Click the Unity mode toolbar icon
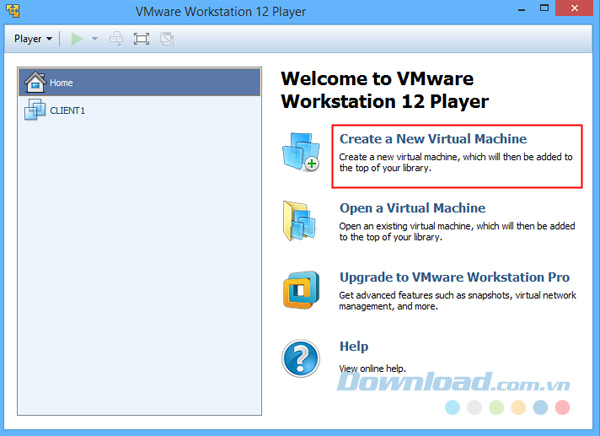This screenshot has height=436, width=600. click(167, 39)
